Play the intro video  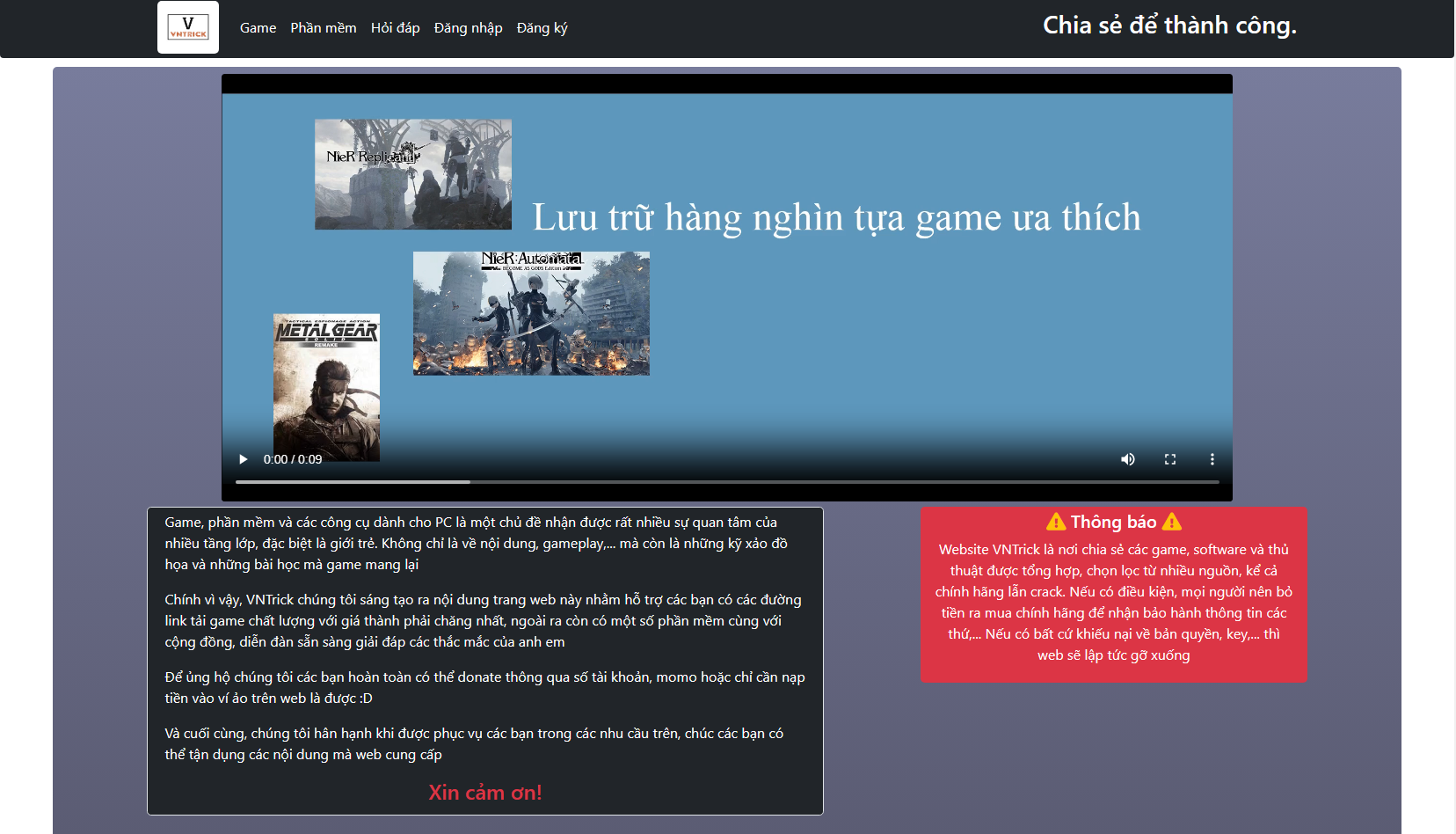click(244, 459)
